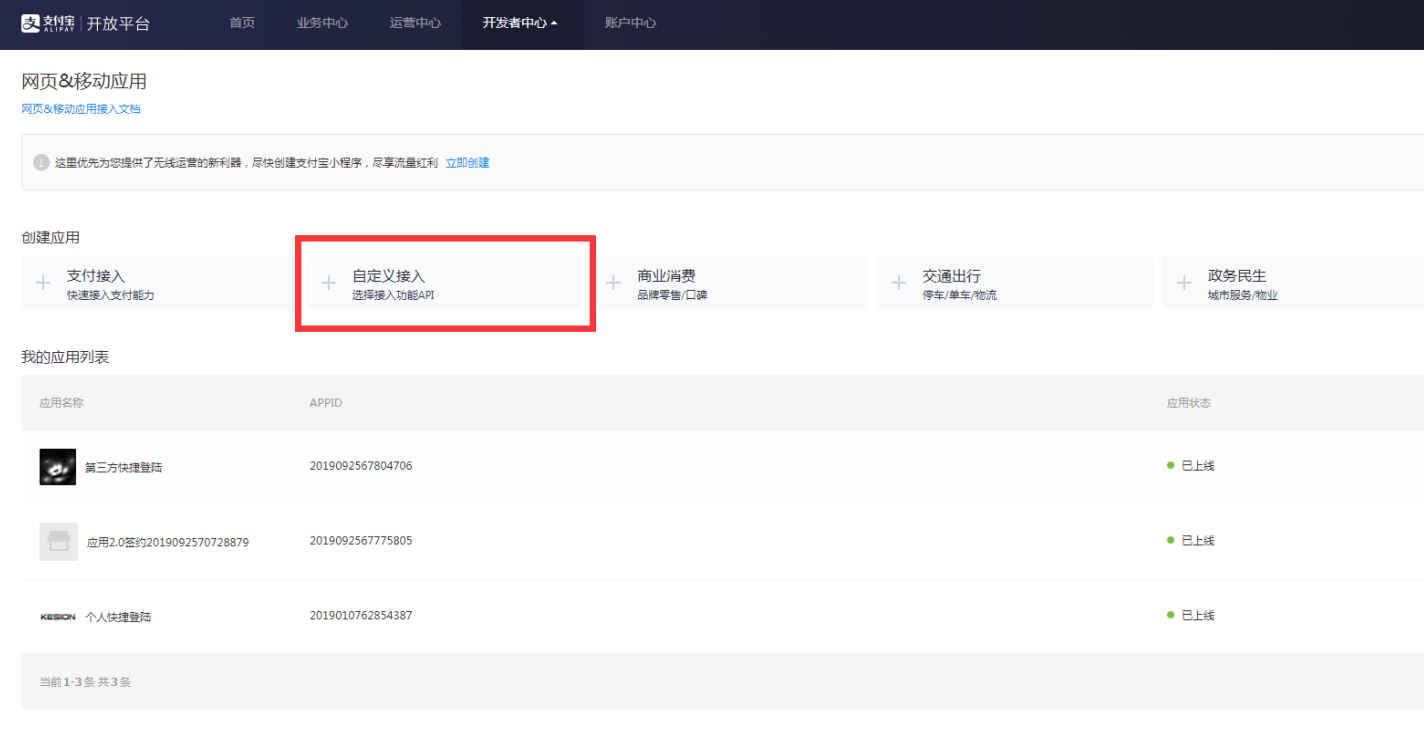Select the 自定义接入 create app card
This screenshot has height=756, width=1424.
(x=444, y=283)
